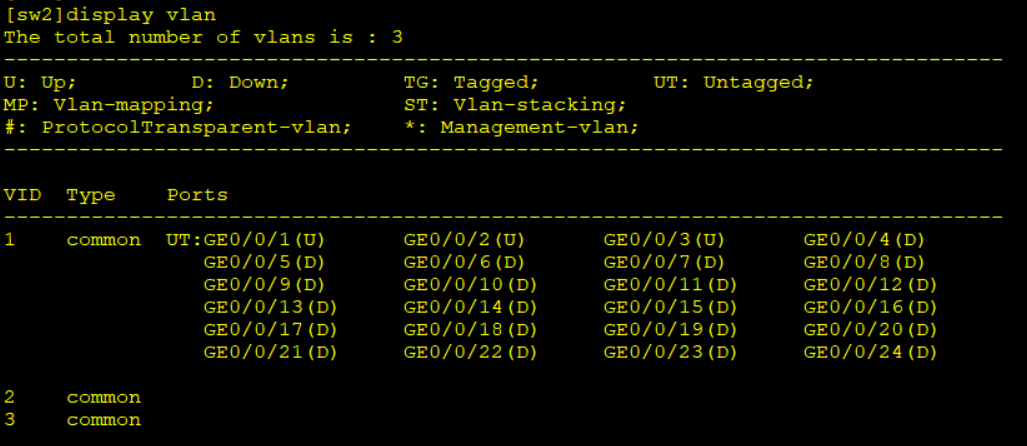The height and width of the screenshot is (446, 1027).
Task: Click the 'VID' column header
Action: 22,194
